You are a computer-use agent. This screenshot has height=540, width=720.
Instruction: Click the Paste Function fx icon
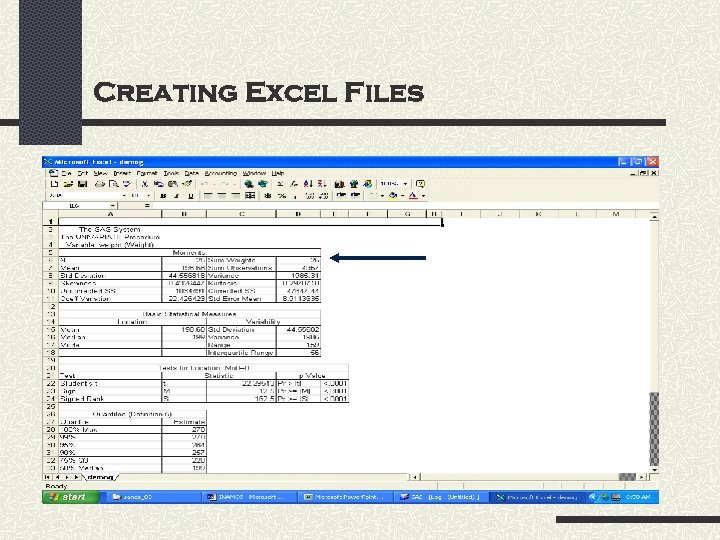(x=294, y=184)
